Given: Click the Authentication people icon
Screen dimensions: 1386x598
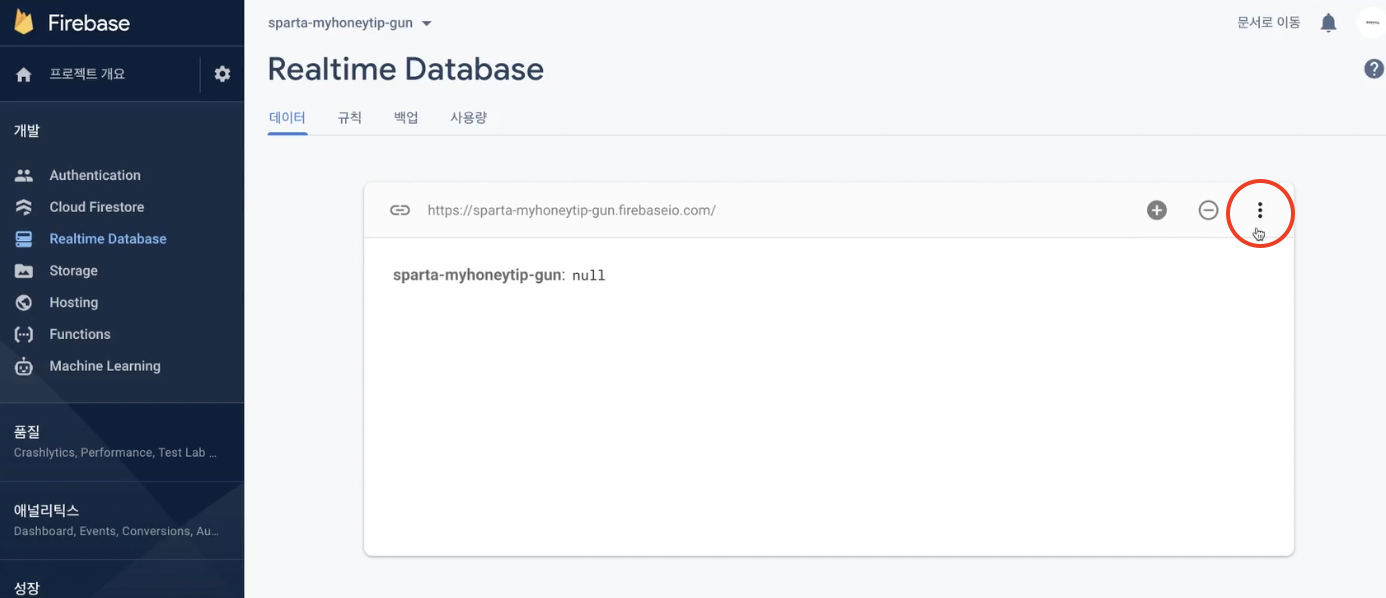Looking at the screenshot, I should 24,175.
